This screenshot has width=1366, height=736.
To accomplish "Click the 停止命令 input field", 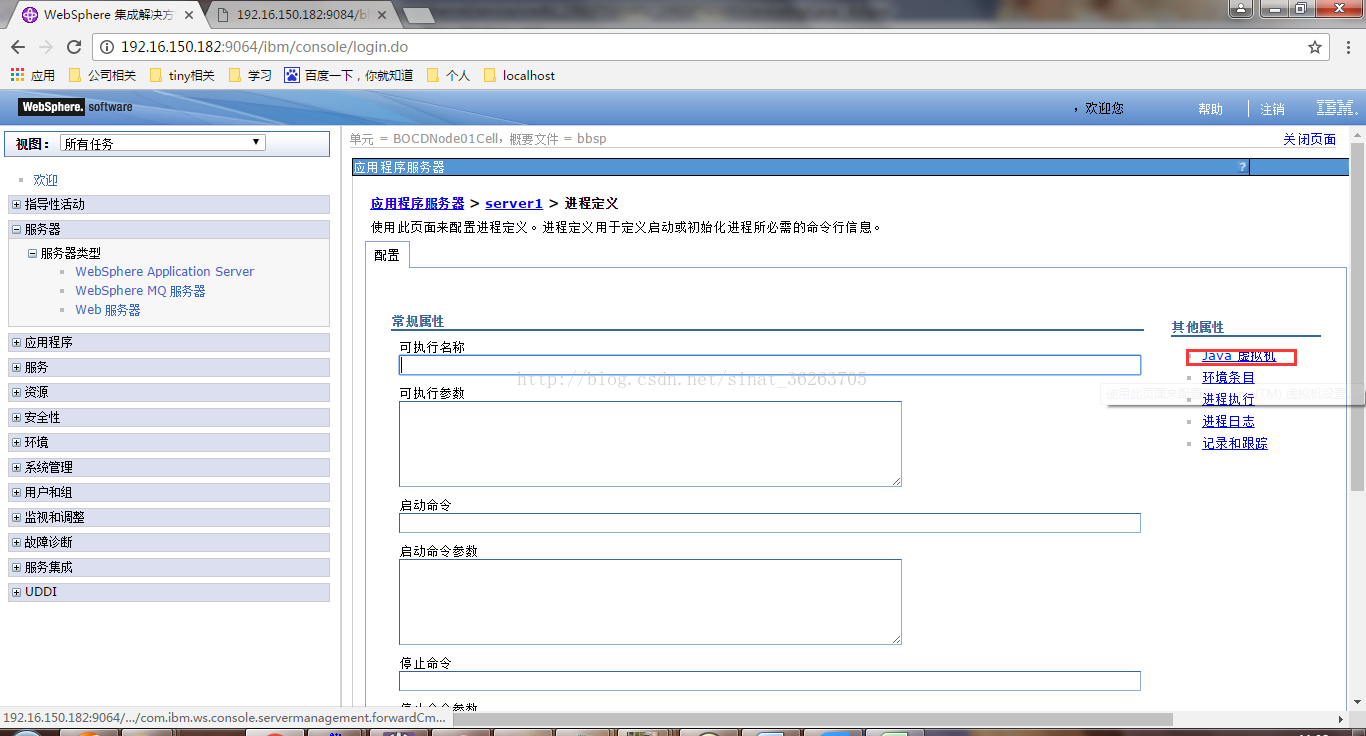I will click(x=770, y=681).
